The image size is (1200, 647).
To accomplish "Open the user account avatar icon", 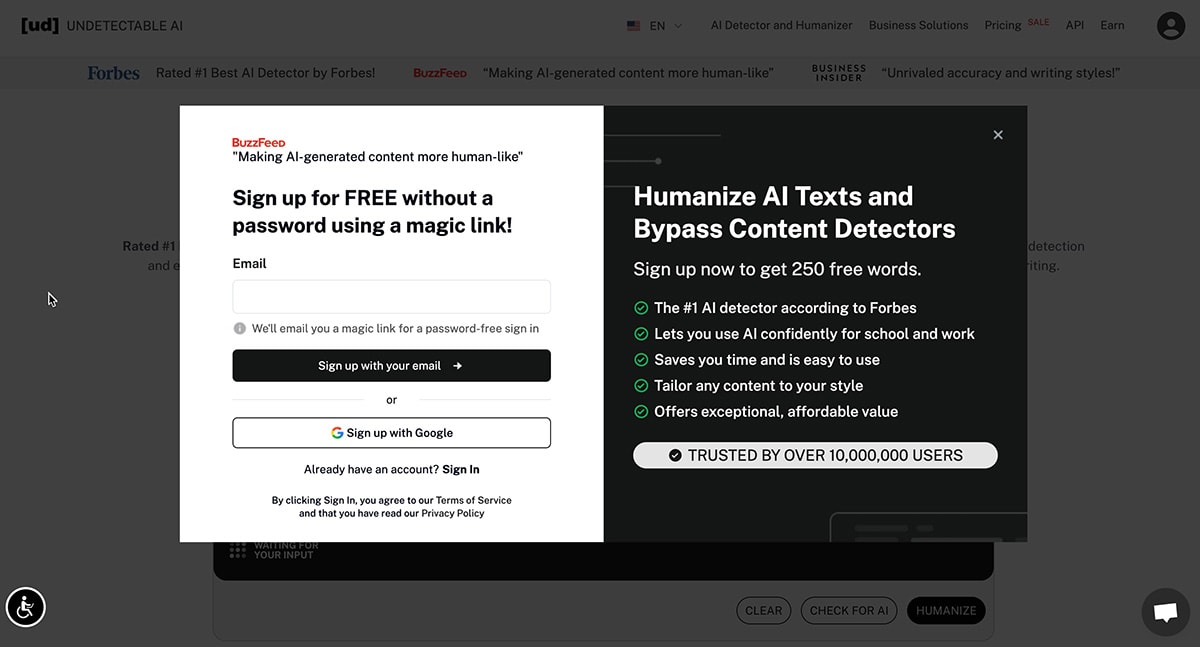I will tap(1170, 26).
